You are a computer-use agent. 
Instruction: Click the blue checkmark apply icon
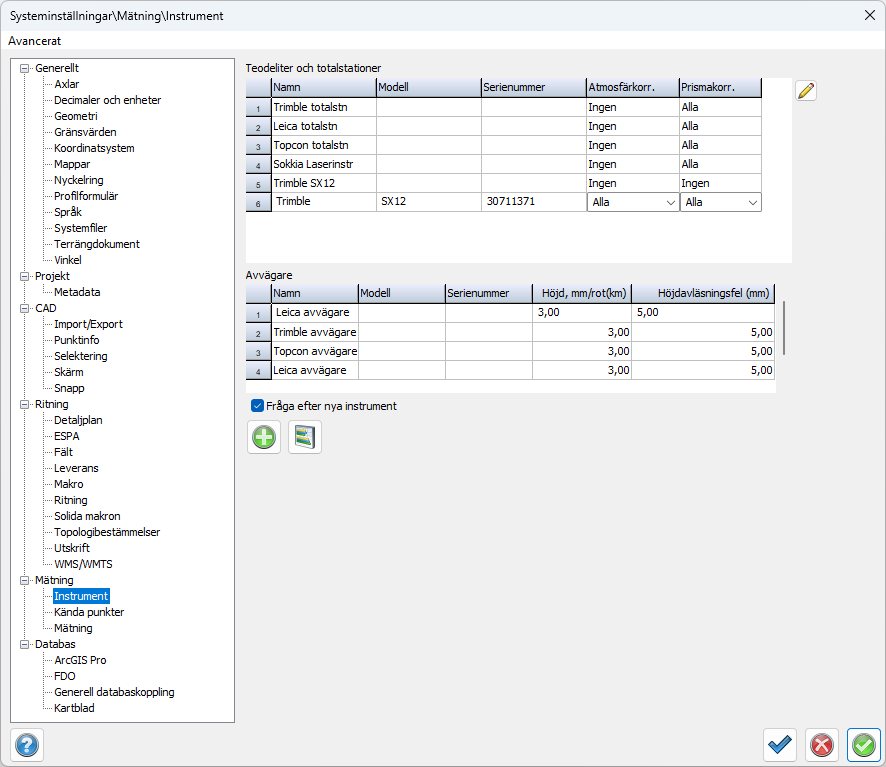(x=780, y=745)
